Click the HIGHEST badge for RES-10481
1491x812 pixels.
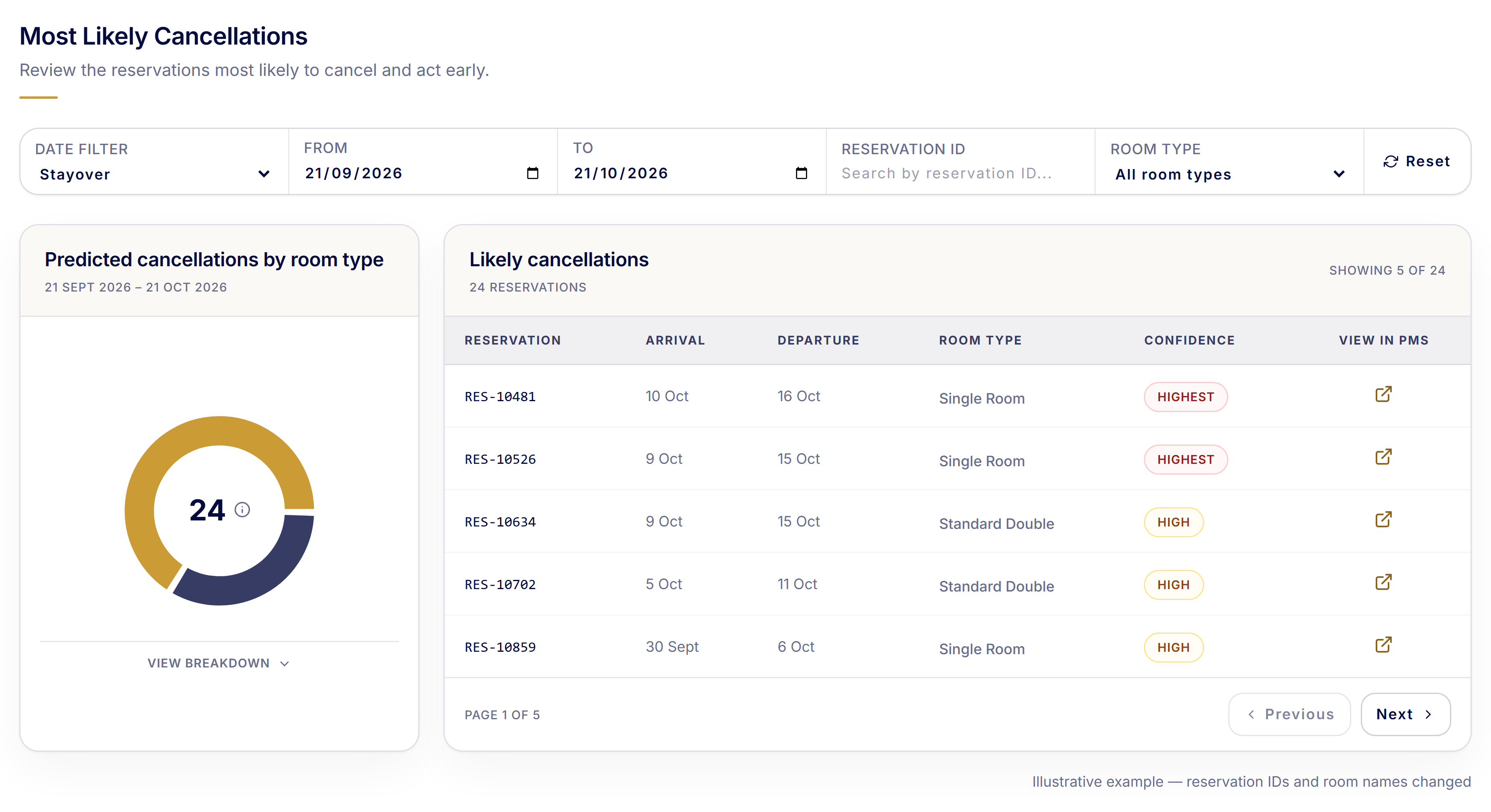(1185, 397)
